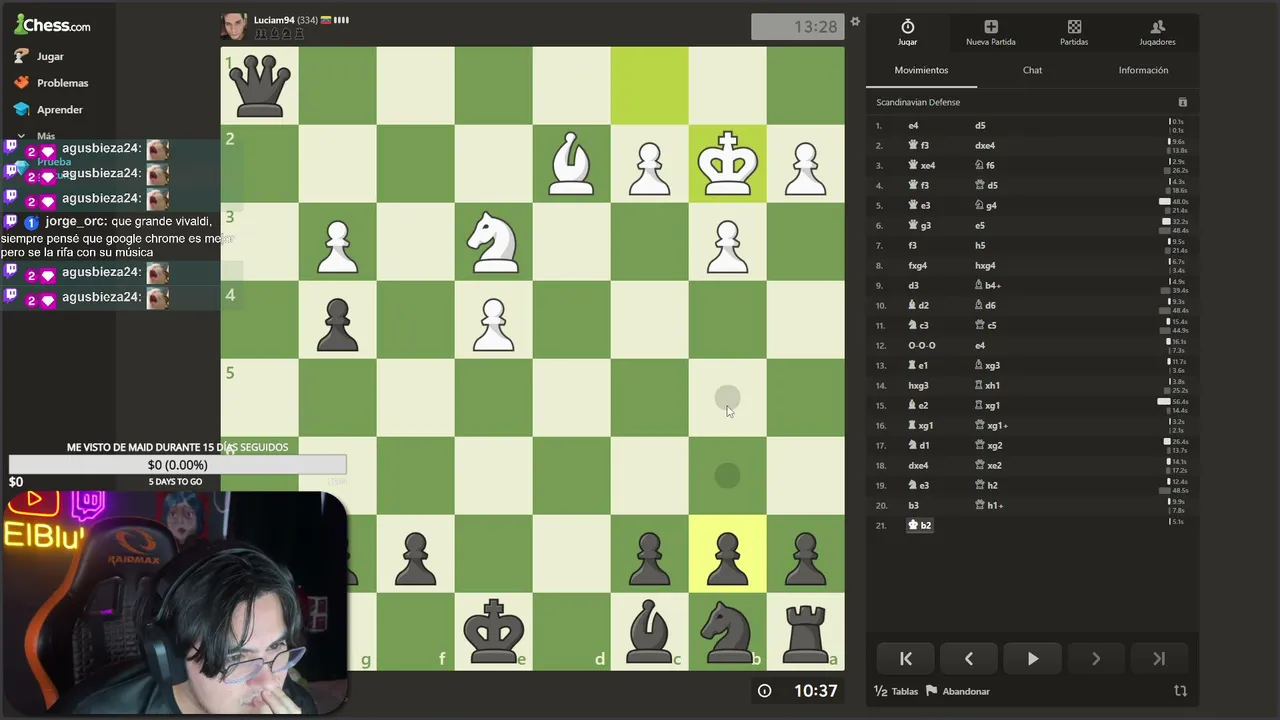Screen dimensions: 1280x720
Task: Go to previous move button
Action: click(x=969, y=659)
